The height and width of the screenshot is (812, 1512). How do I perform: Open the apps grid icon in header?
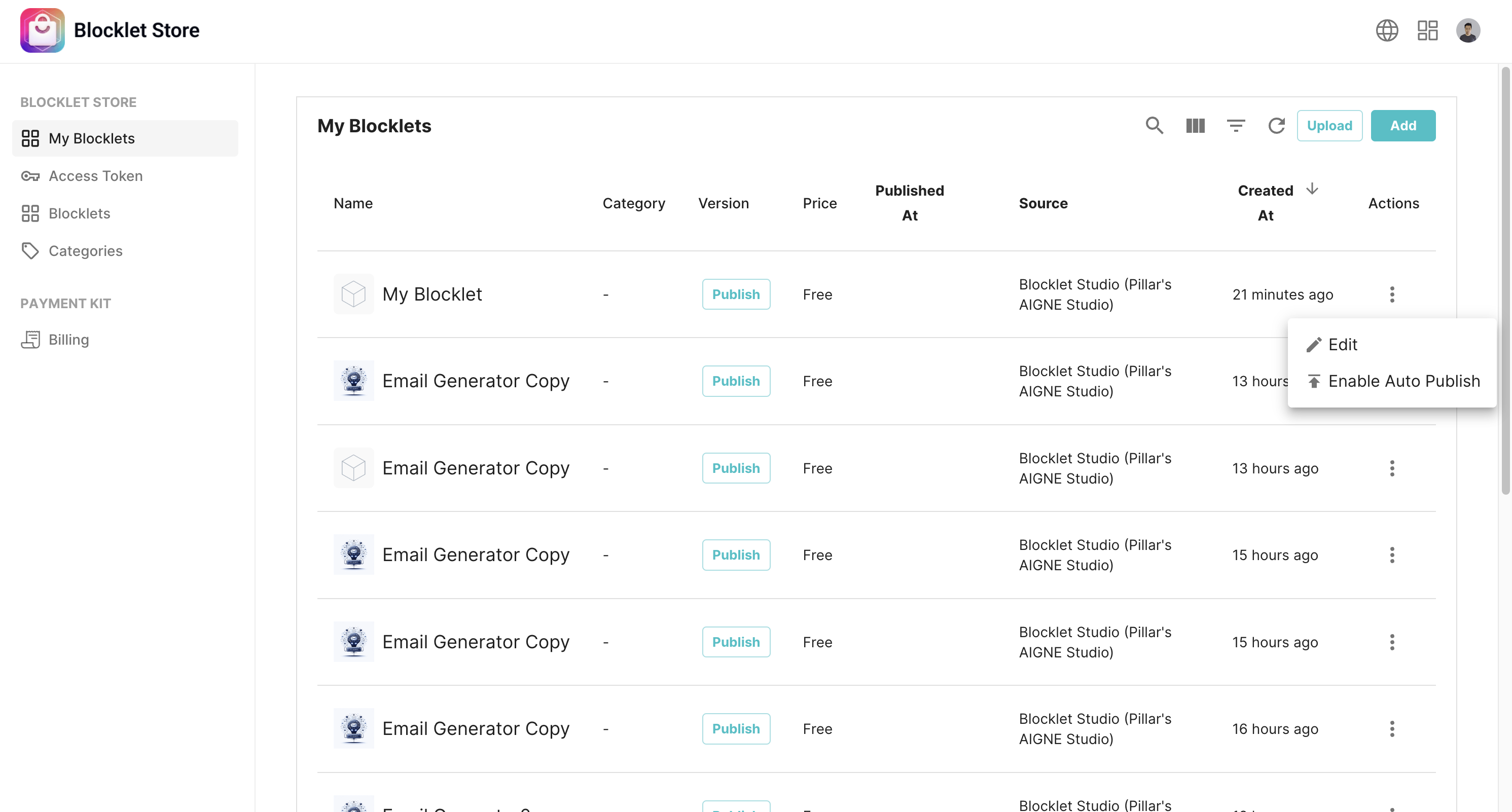tap(1427, 30)
